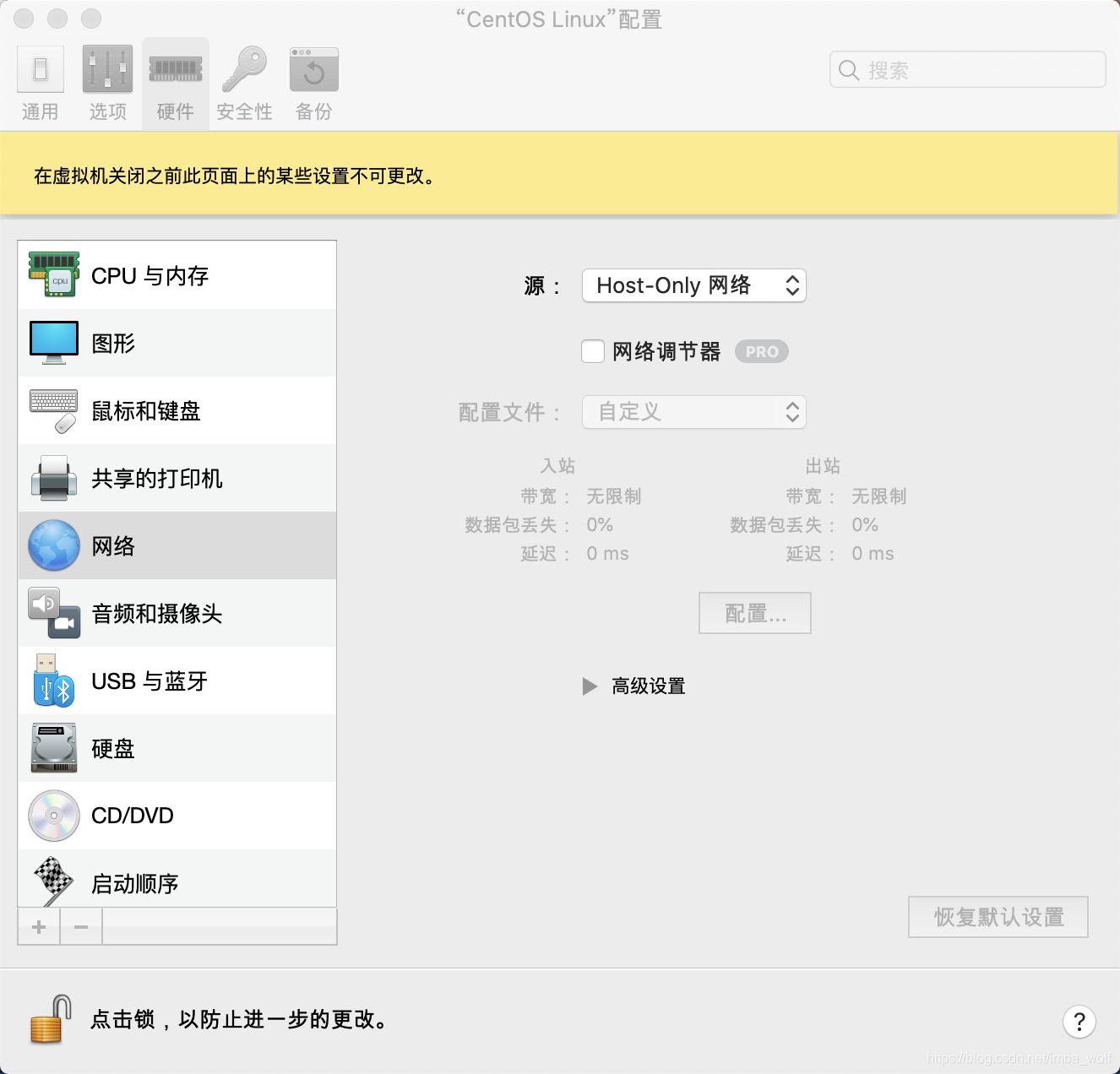Image resolution: width=1120 pixels, height=1074 pixels.
Task: Click the 入站 column heading
Action: coord(557,466)
